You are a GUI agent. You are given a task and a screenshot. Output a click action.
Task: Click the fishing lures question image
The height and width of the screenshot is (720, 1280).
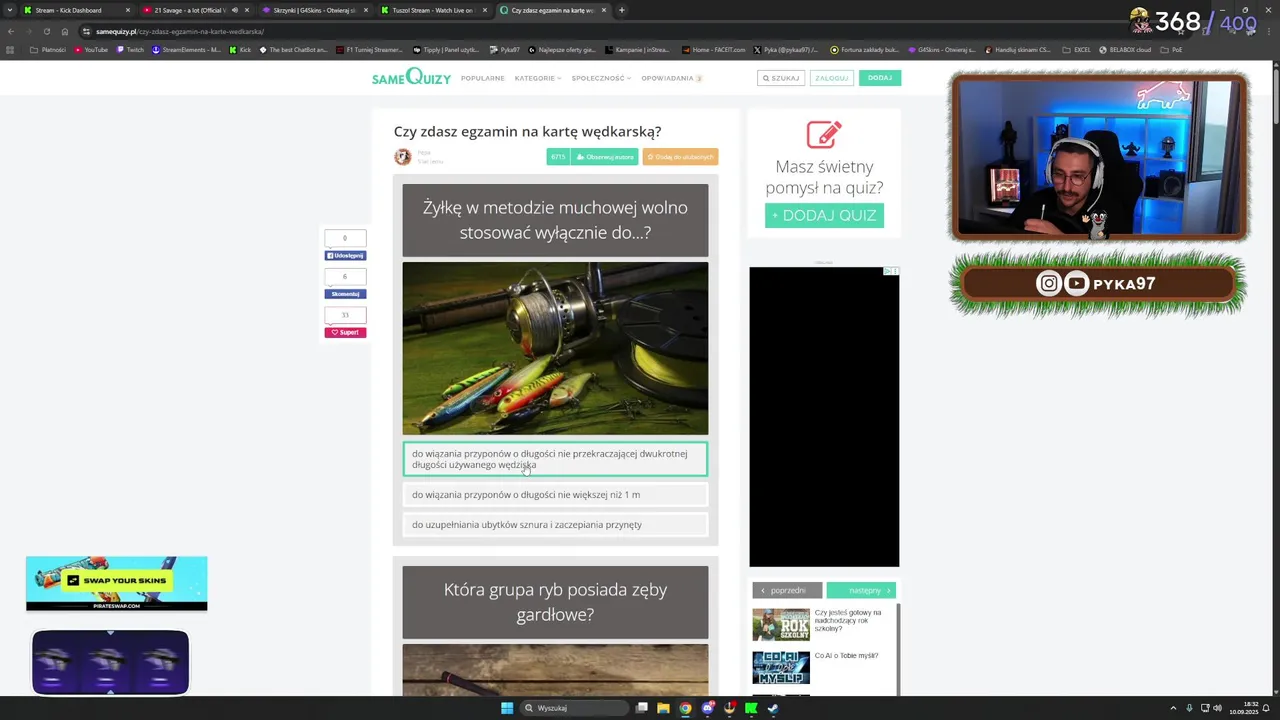[555, 348]
